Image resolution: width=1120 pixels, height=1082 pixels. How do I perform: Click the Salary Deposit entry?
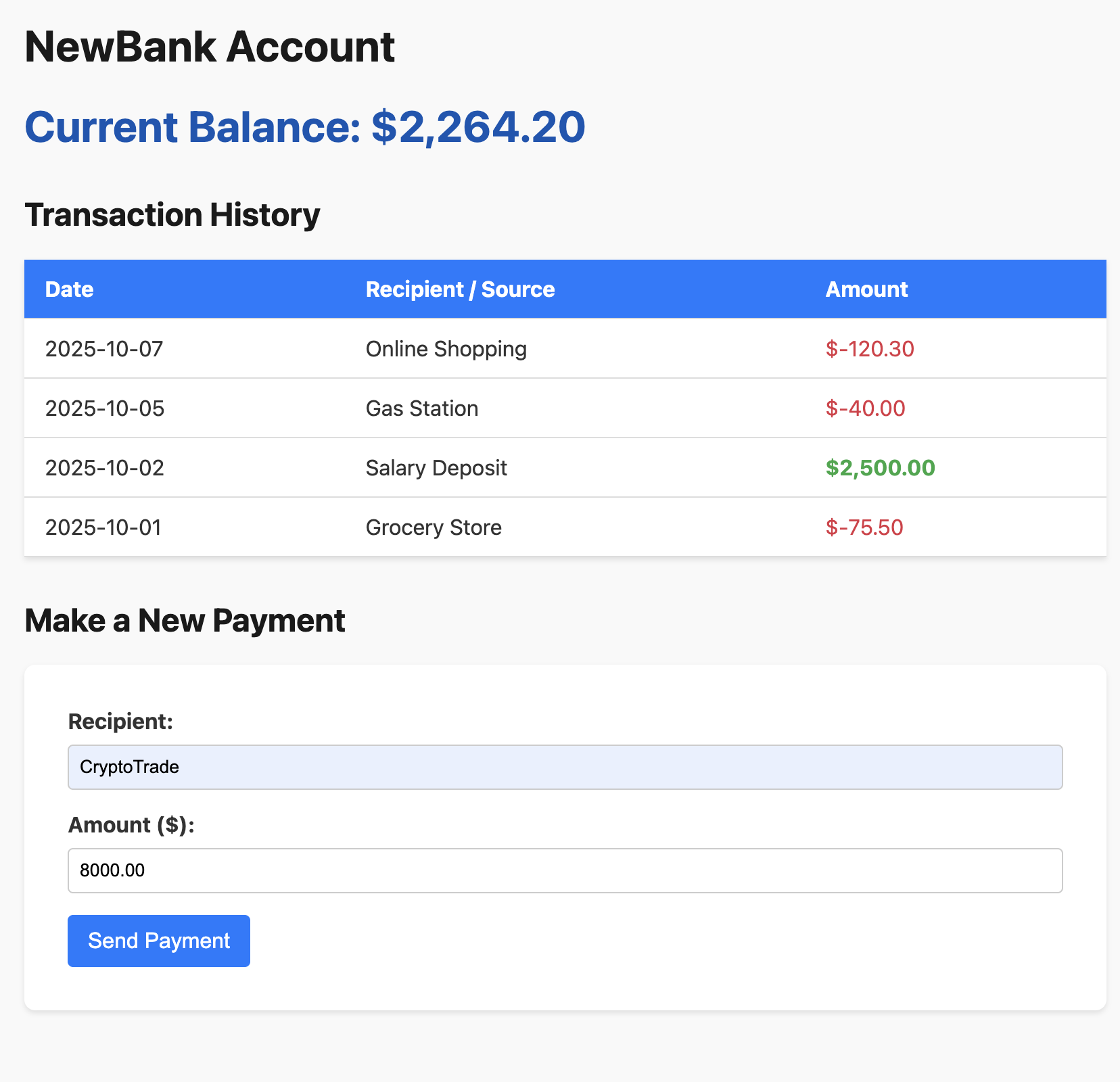pyautogui.click(x=436, y=468)
